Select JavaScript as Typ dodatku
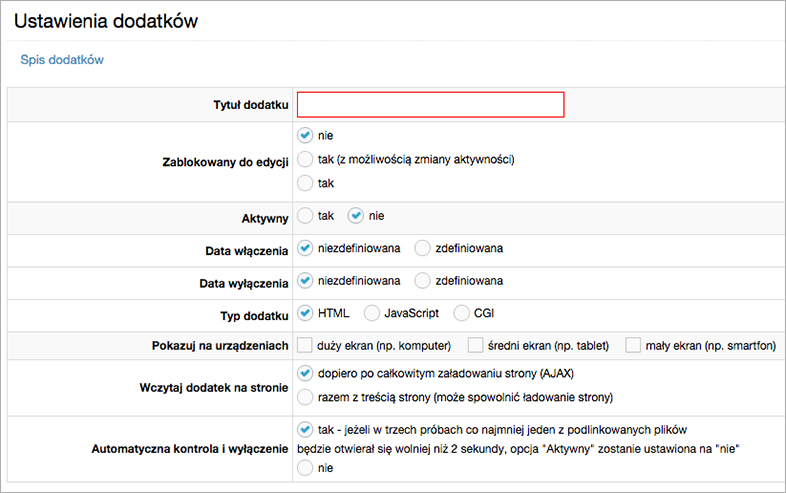This screenshot has height=493, width=786. (x=373, y=313)
